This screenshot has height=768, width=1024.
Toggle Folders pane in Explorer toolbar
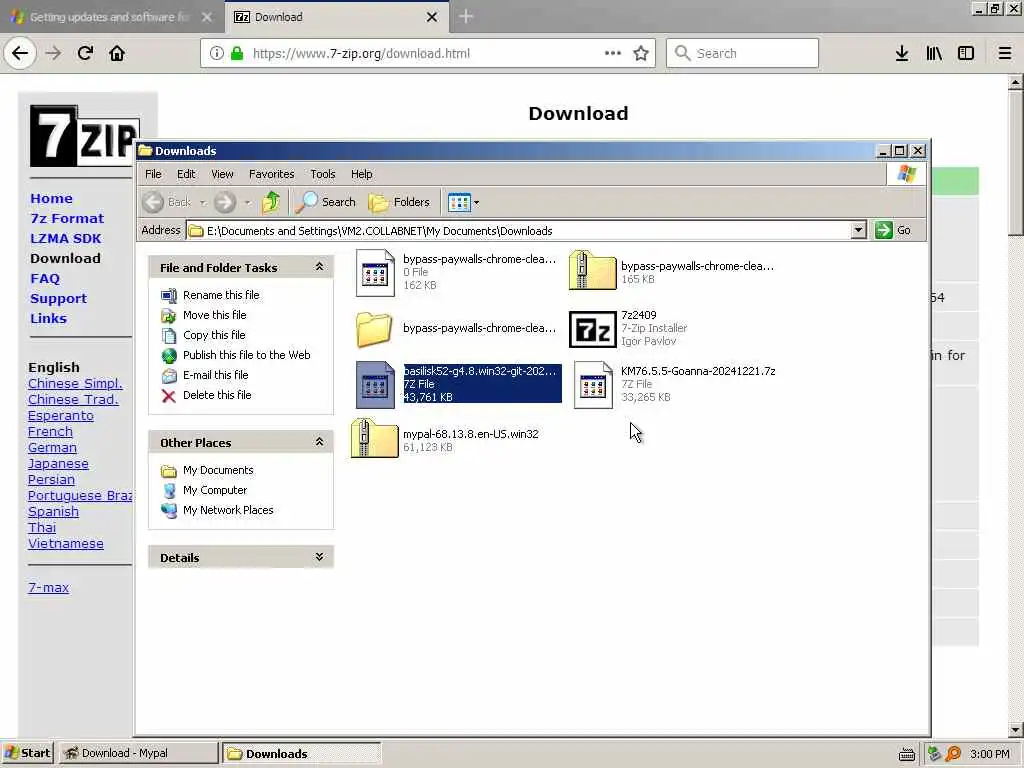pyautogui.click(x=400, y=202)
